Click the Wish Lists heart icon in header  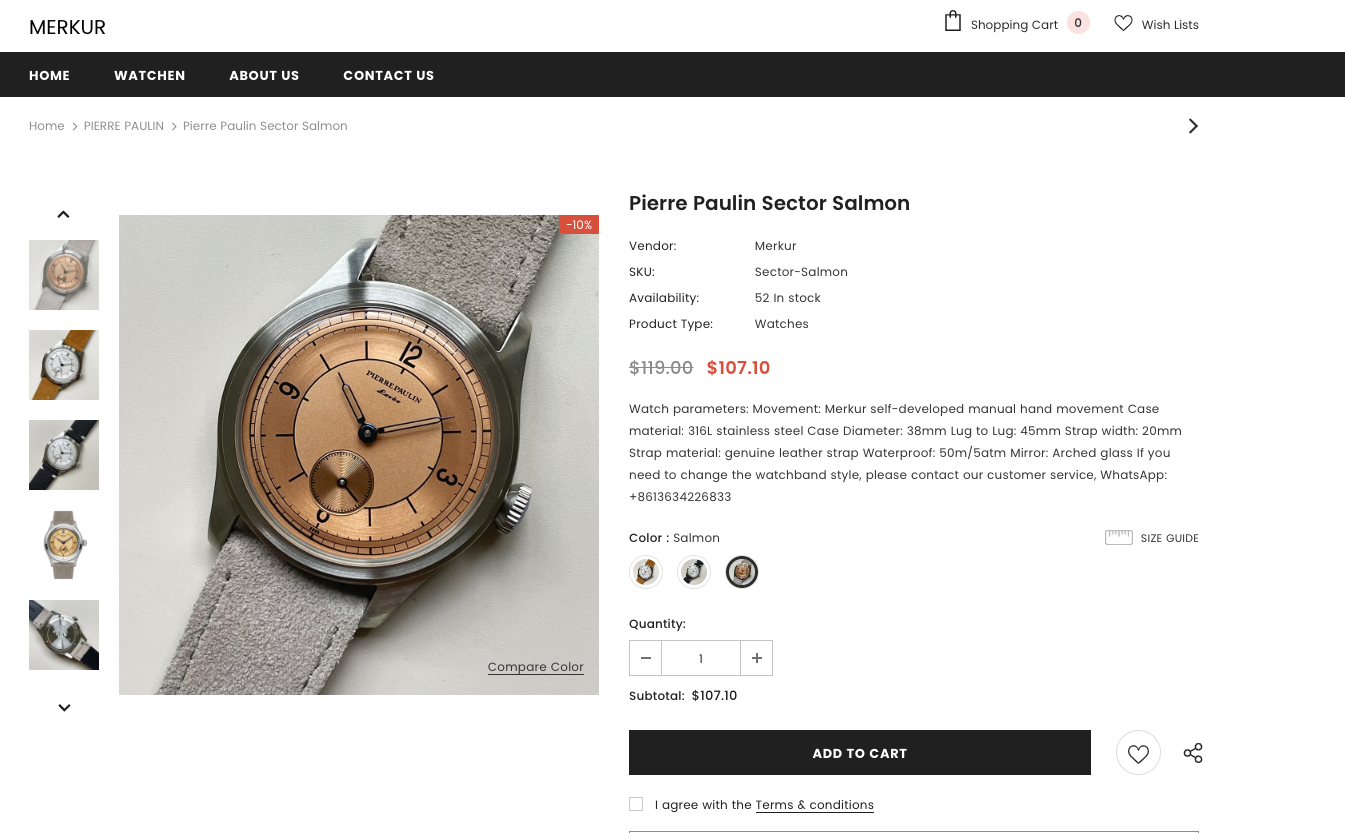tap(1123, 23)
